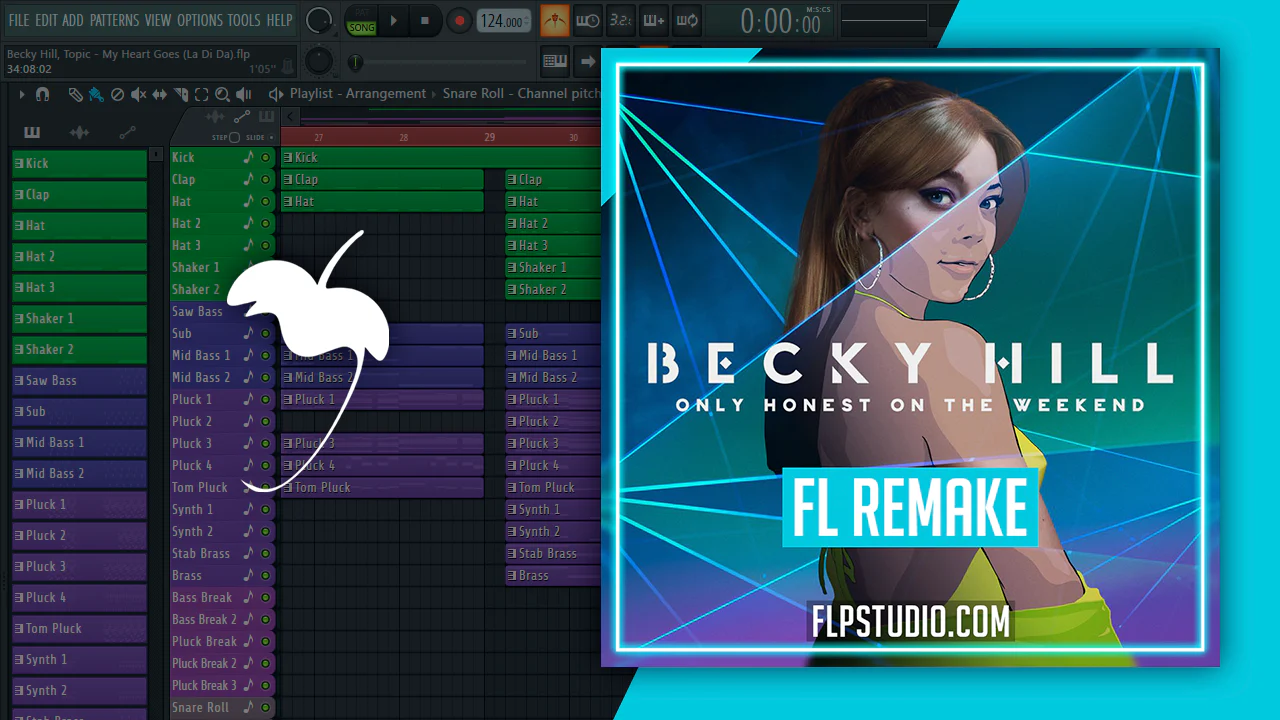Switch to SONG playback mode
This screenshot has height=720, width=1280.
pos(361,28)
